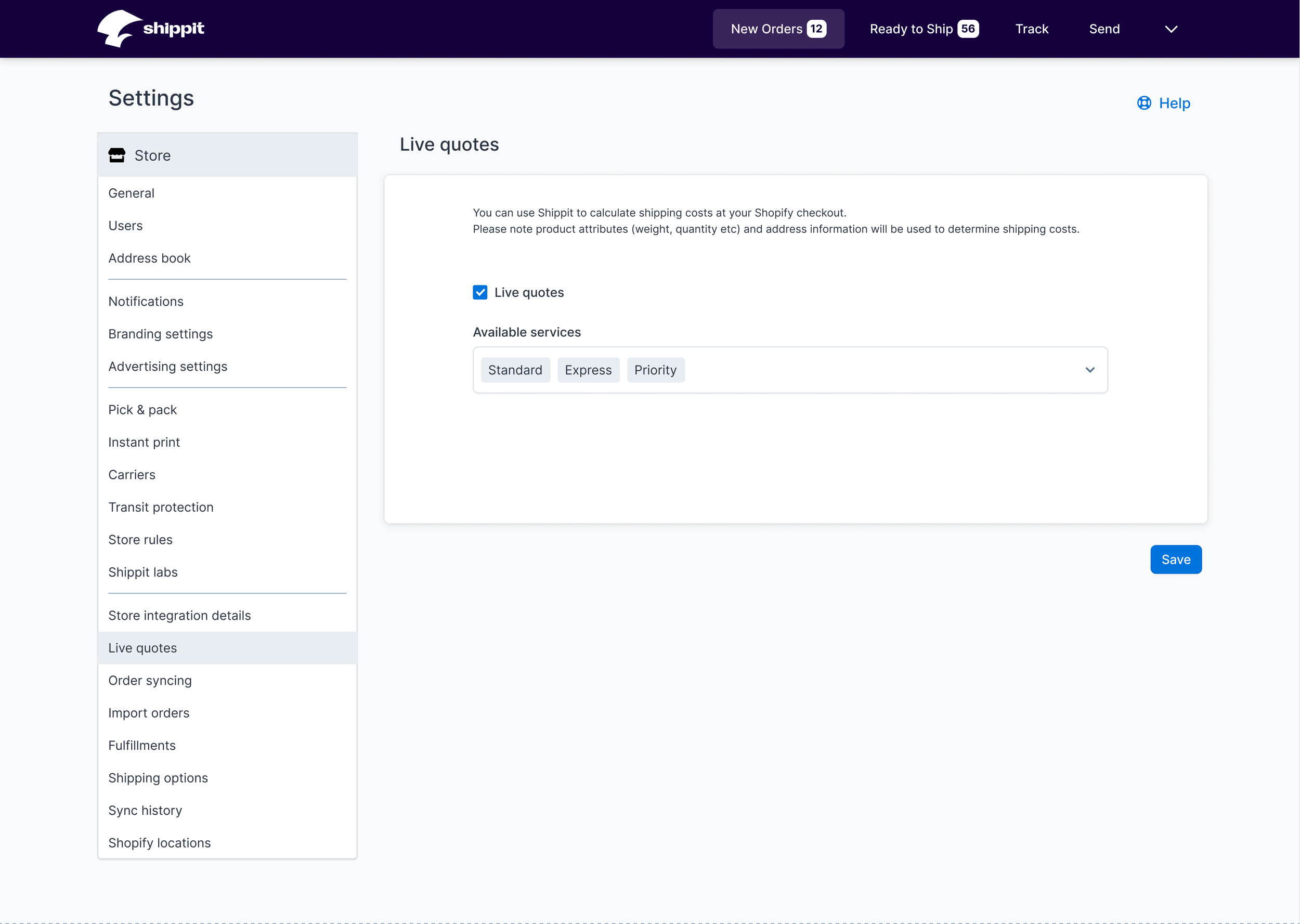
Task: Expand the Available services dropdown arrow
Action: 1089,370
